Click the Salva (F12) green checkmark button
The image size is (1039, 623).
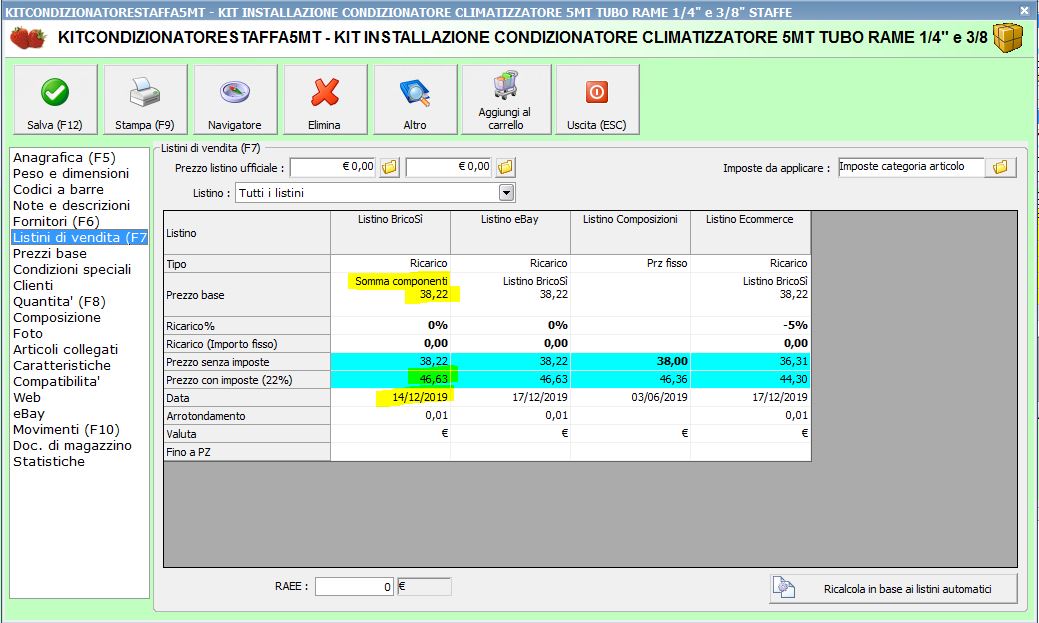click(x=55, y=99)
